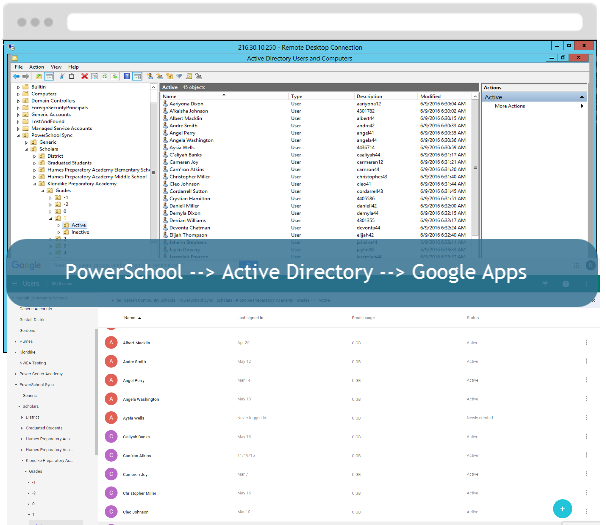Expand the Domain Controllers tree node
606x525 pixels.
pyautogui.click(x=18, y=101)
